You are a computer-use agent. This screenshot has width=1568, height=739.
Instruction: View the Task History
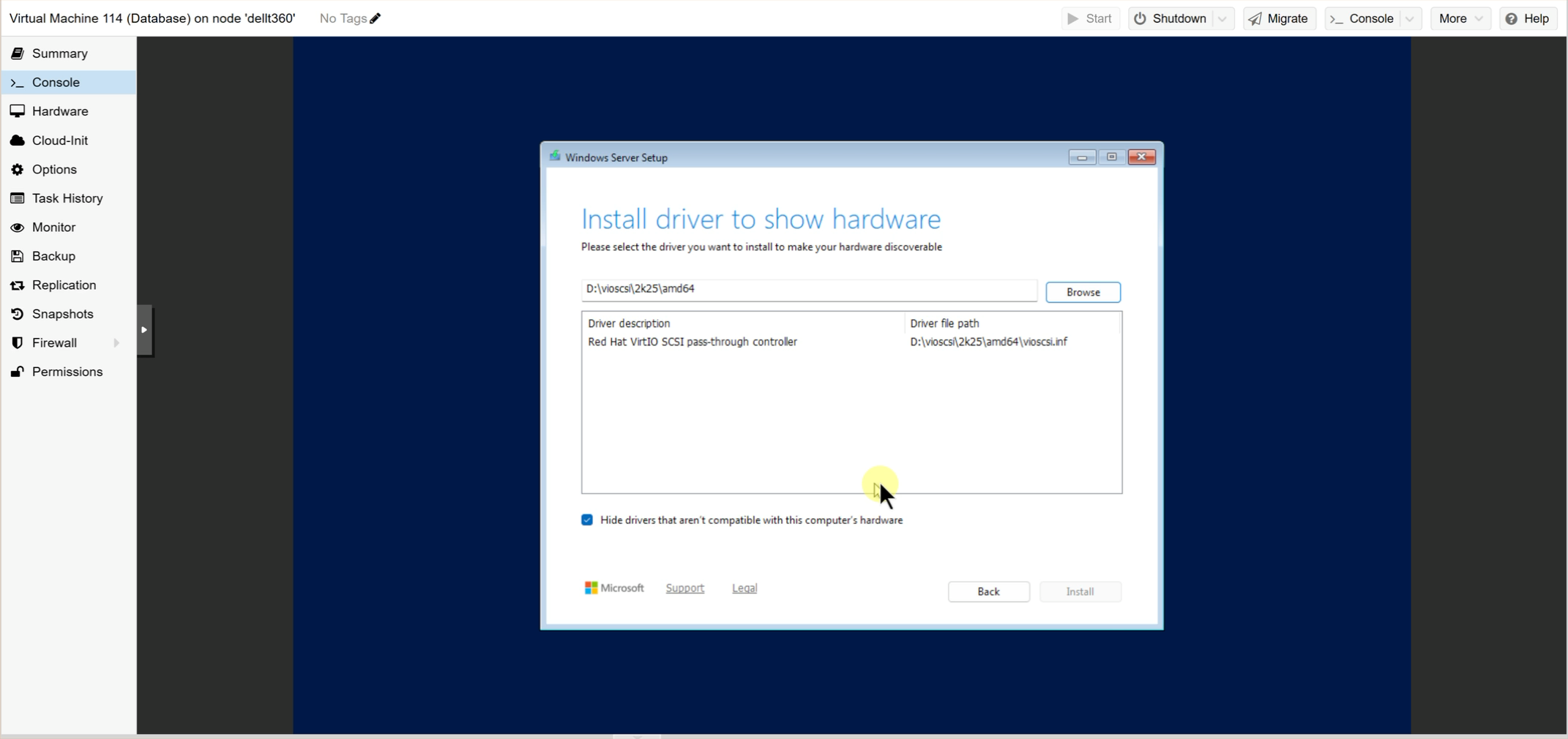tap(67, 198)
